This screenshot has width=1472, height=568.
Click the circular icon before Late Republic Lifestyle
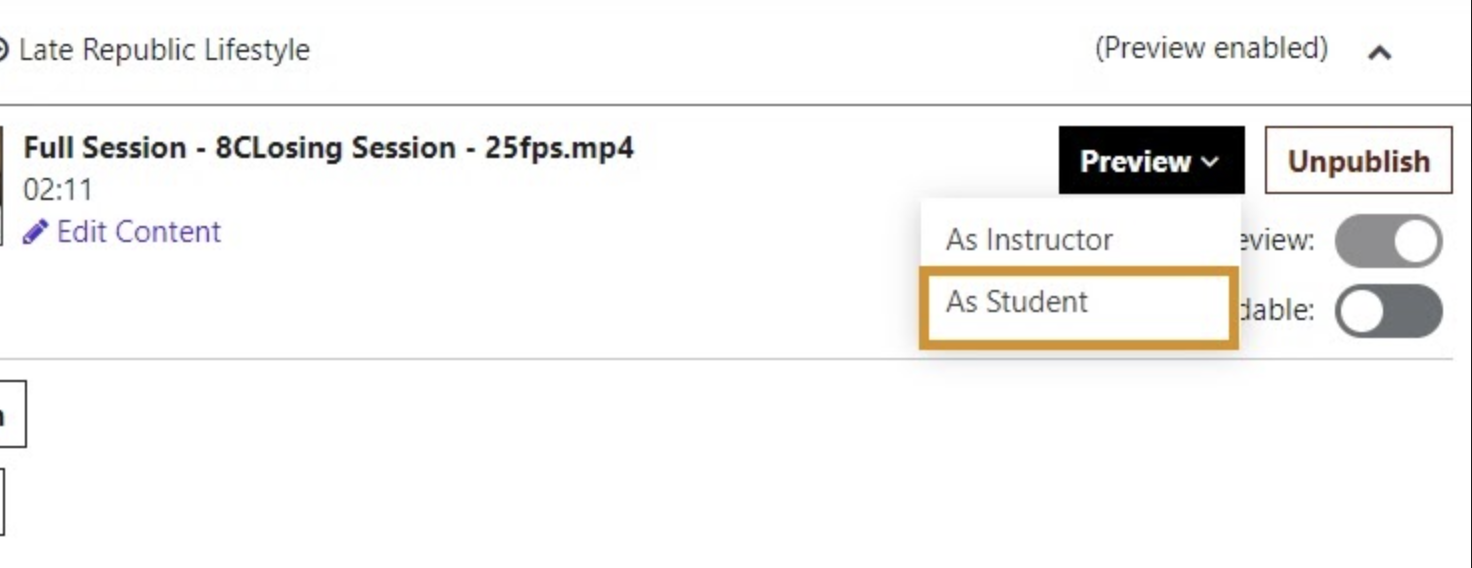[3, 49]
